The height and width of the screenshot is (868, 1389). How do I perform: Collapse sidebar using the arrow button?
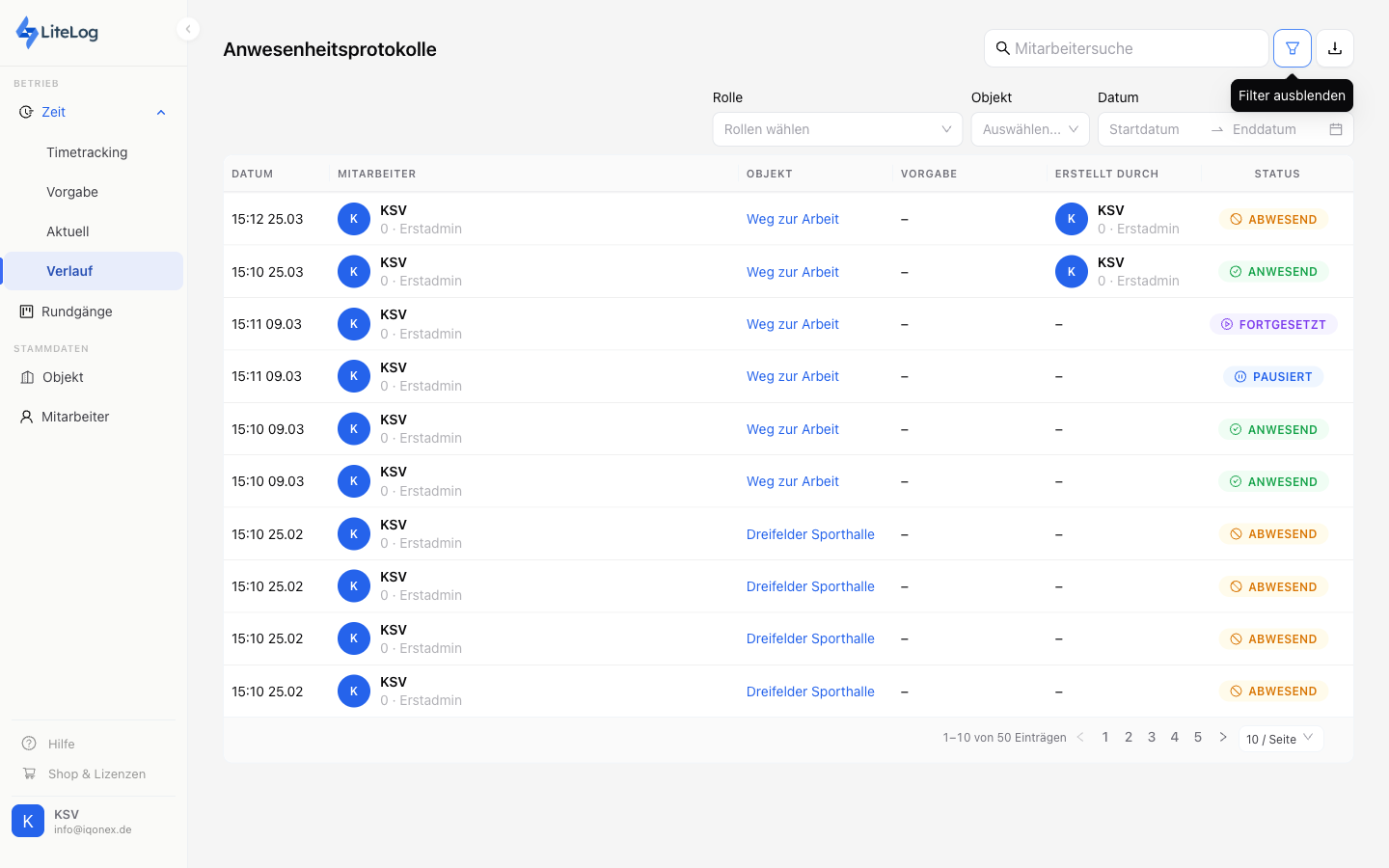coord(188,29)
